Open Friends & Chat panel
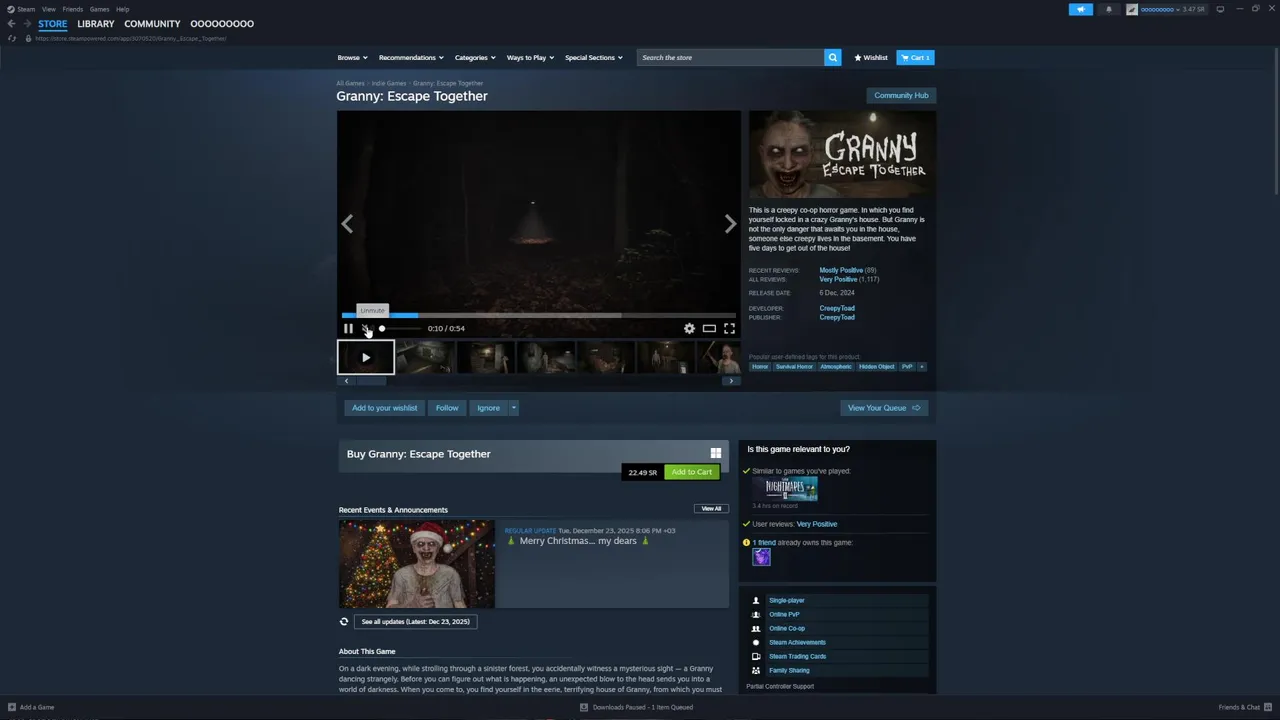This screenshot has width=1280, height=720. click(1245, 707)
